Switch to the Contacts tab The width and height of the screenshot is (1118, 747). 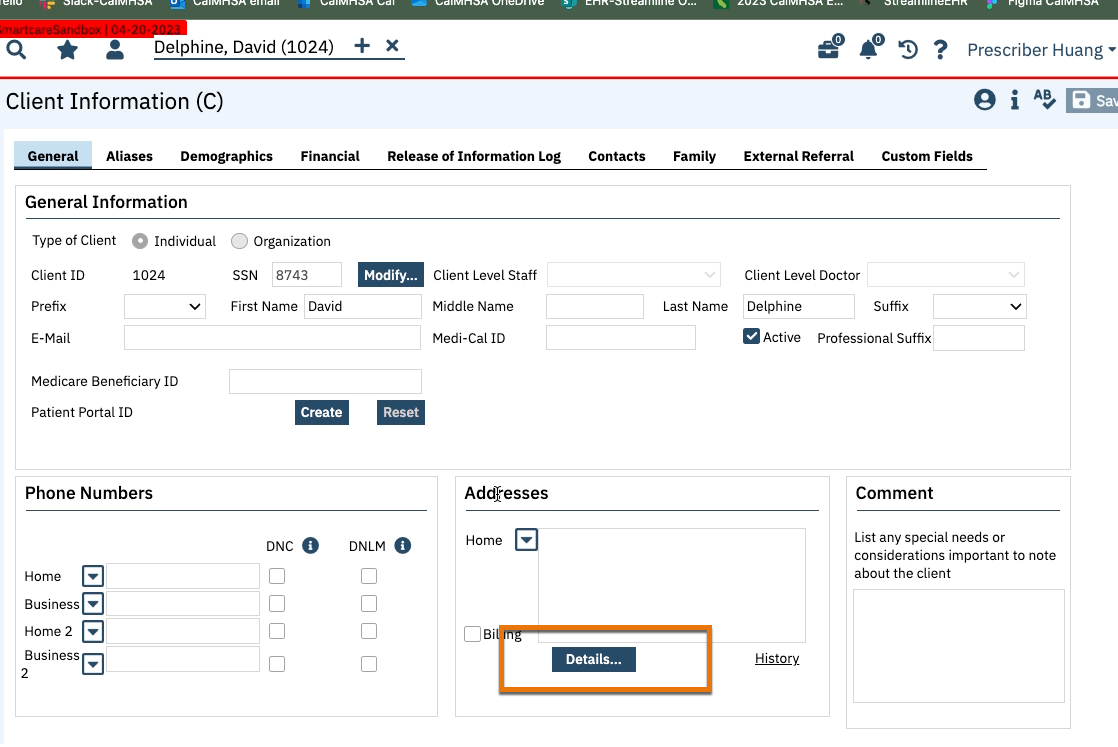click(x=616, y=156)
